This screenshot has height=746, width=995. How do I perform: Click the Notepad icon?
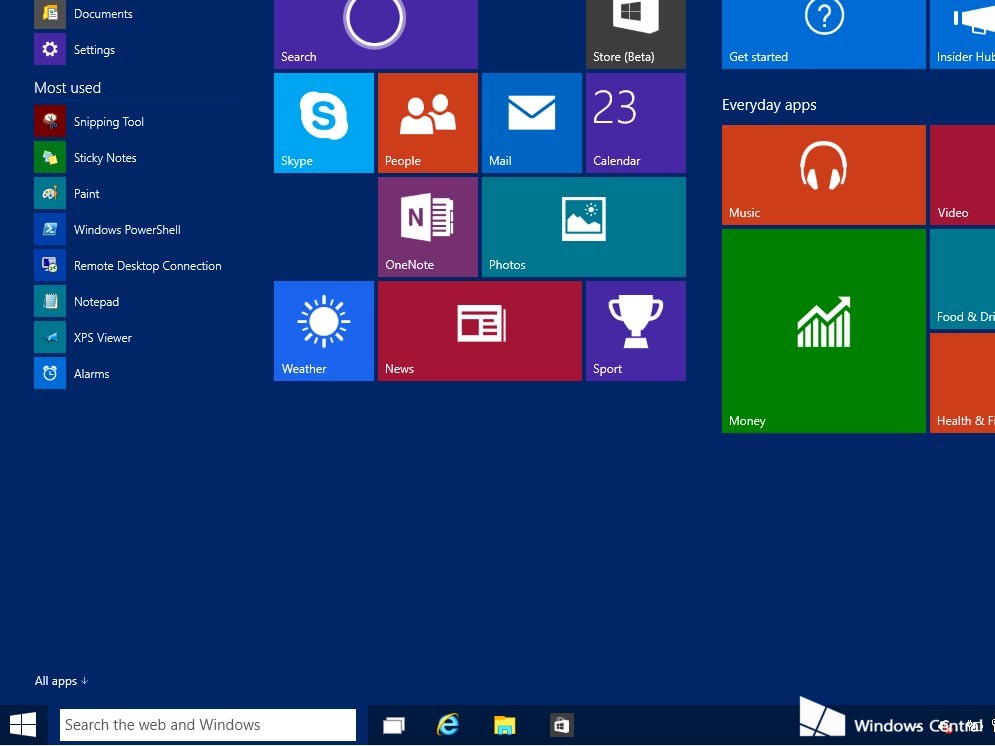50,302
